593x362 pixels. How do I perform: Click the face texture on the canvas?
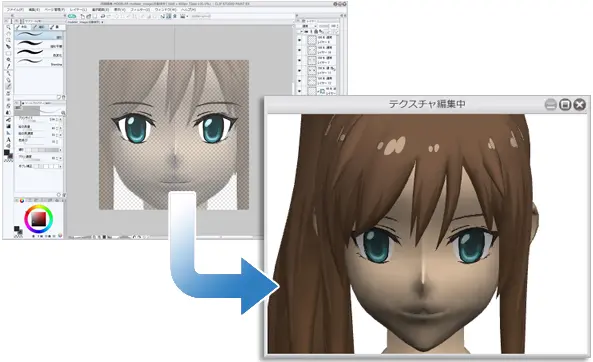click(x=174, y=135)
